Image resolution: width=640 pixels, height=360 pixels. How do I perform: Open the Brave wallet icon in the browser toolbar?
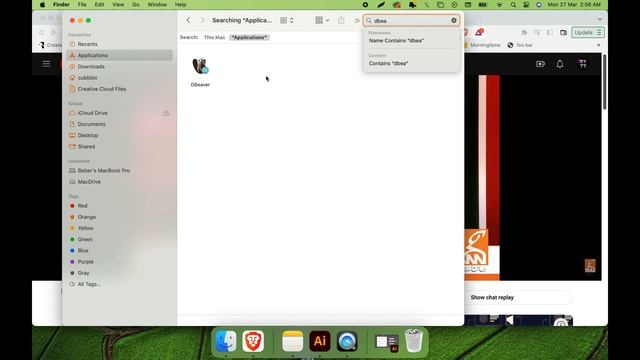563,32
